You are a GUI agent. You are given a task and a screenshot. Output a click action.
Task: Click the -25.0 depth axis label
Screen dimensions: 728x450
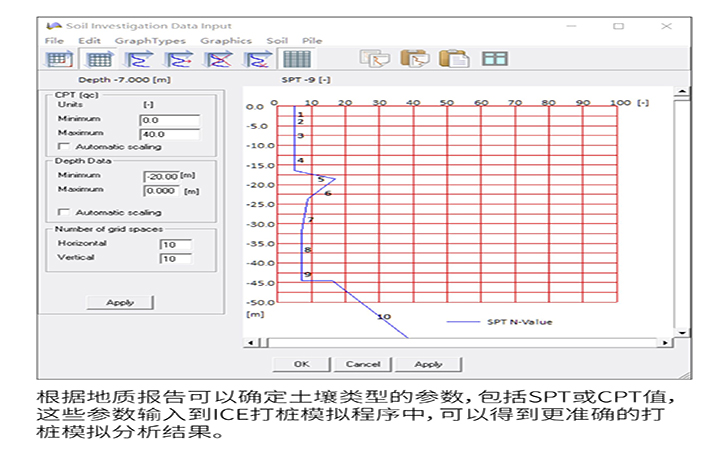pyautogui.click(x=260, y=205)
